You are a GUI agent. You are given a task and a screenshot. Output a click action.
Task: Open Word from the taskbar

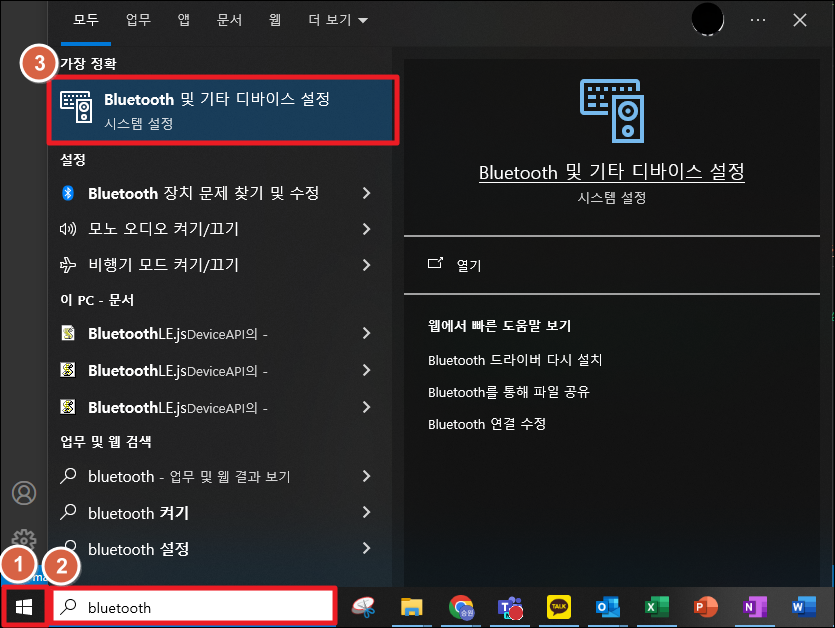[x=804, y=607]
